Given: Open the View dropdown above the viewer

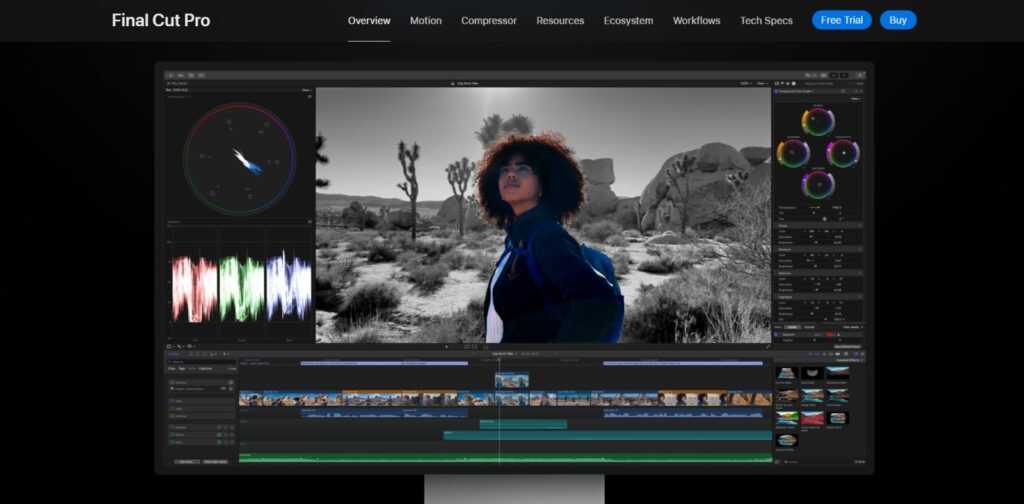Looking at the screenshot, I should tap(763, 83).
